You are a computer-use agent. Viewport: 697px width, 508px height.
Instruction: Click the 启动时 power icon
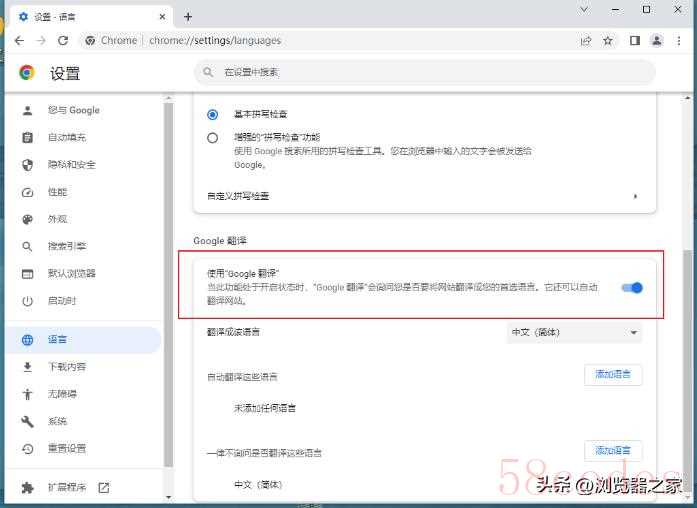pos(28,301)
